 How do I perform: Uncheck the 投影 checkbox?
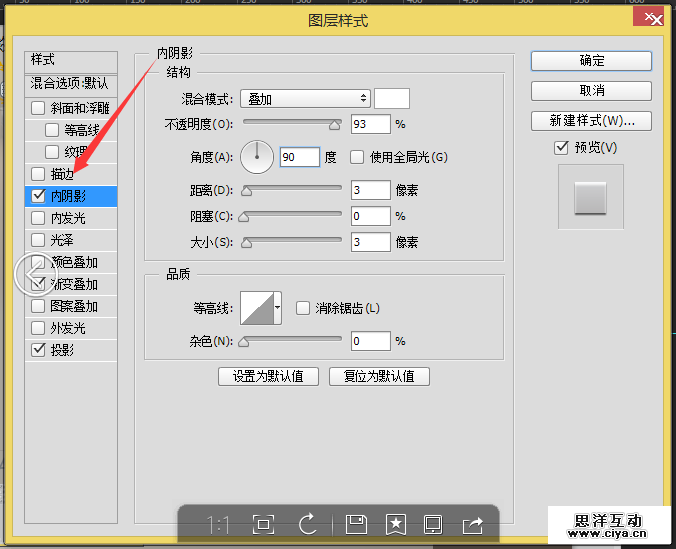(38, 350)
